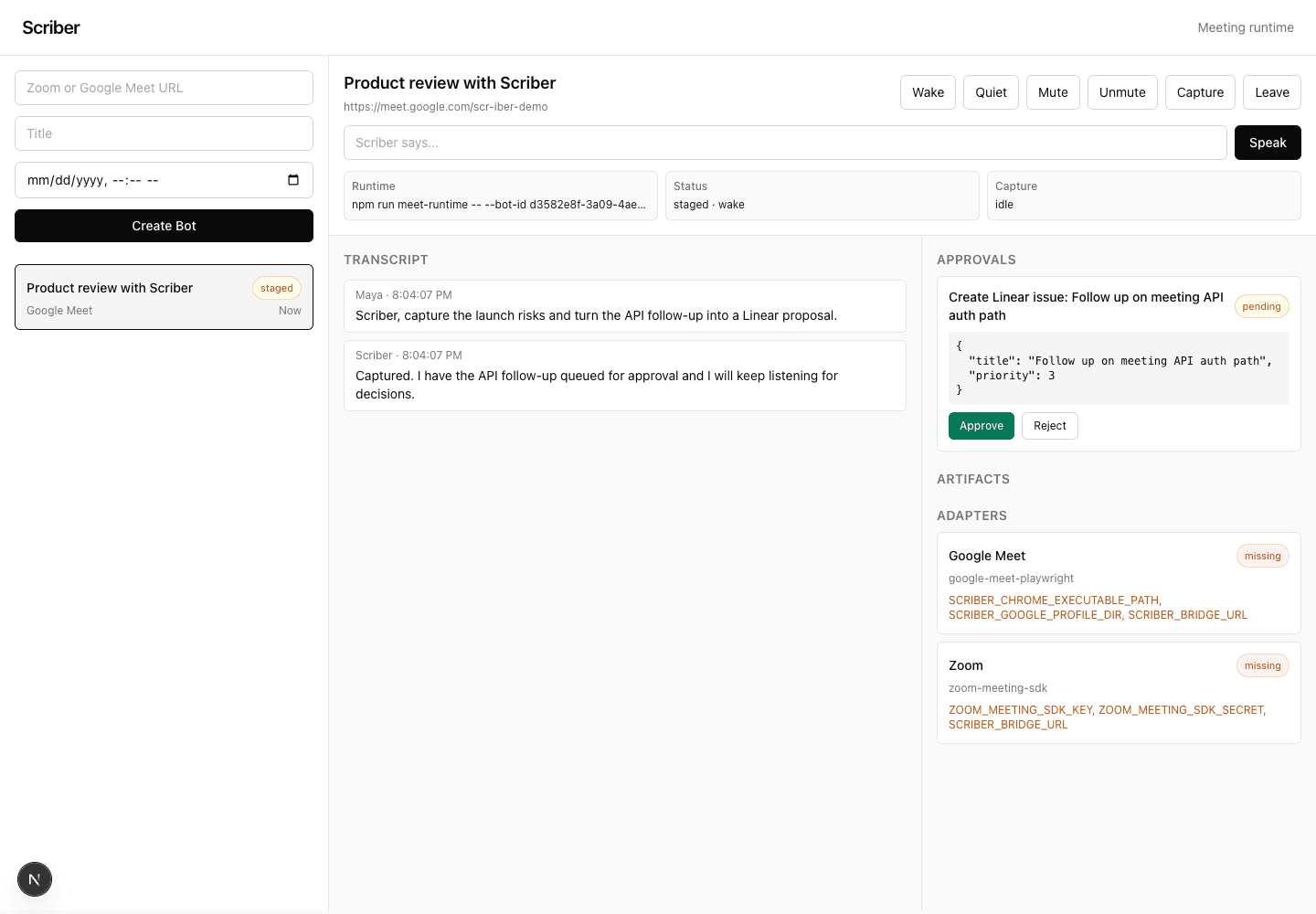Click the Meeting runtime header label

click(1246, 27)
